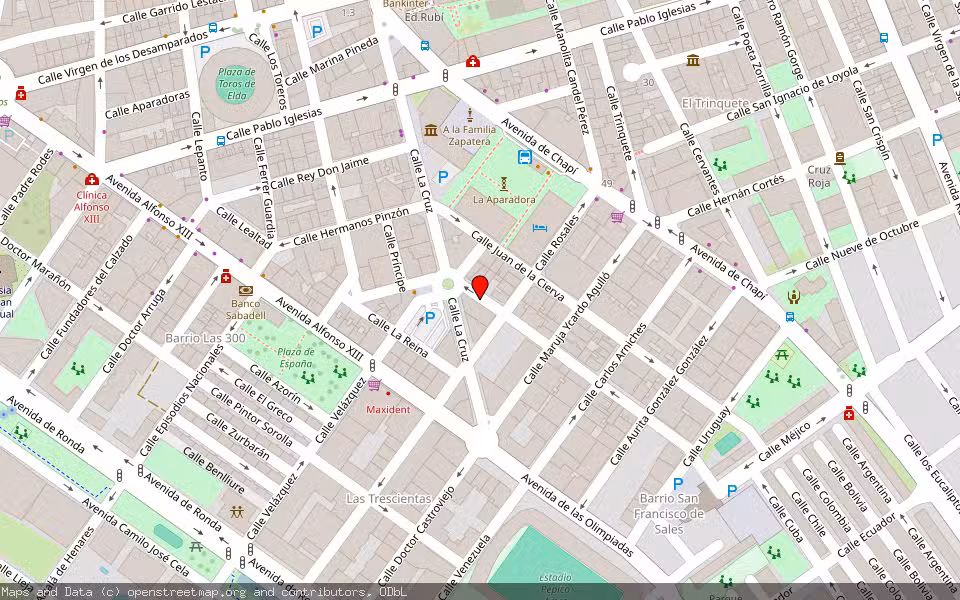Click the Maxident place label
Viewport: 960px width, 600px height.
(389, 410)
